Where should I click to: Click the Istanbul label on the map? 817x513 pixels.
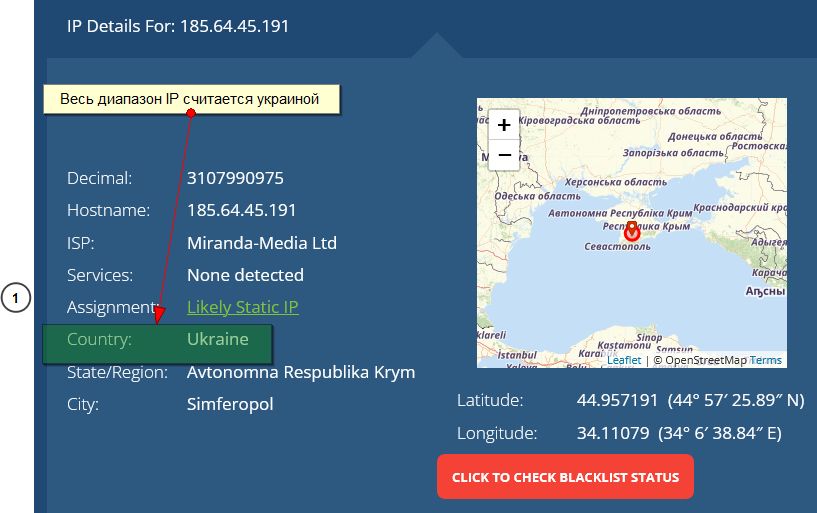tap(517, 355)
